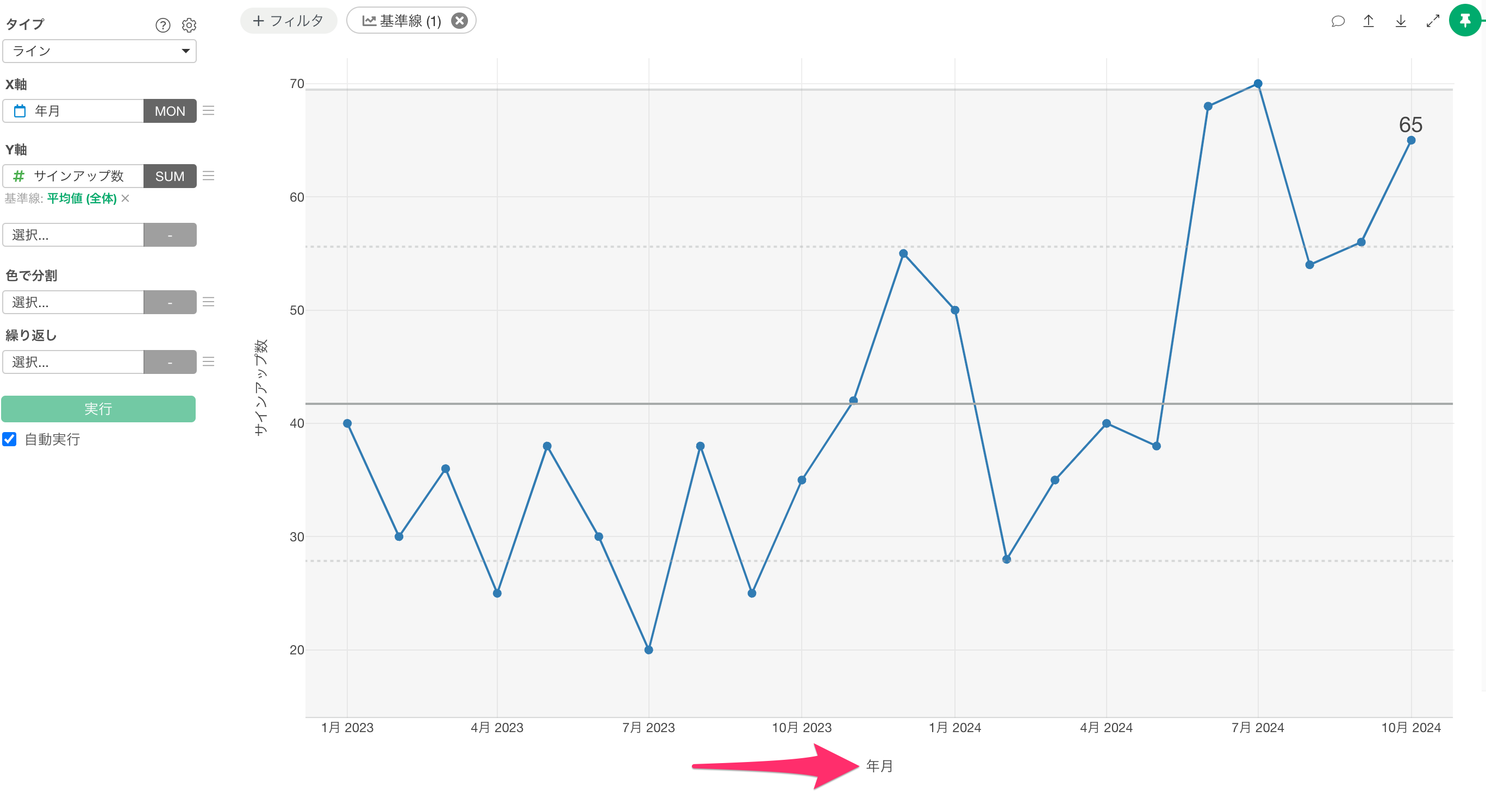Click the upload/export arrow icon
1486x812 pixels.
click(x=1368, y=21)
